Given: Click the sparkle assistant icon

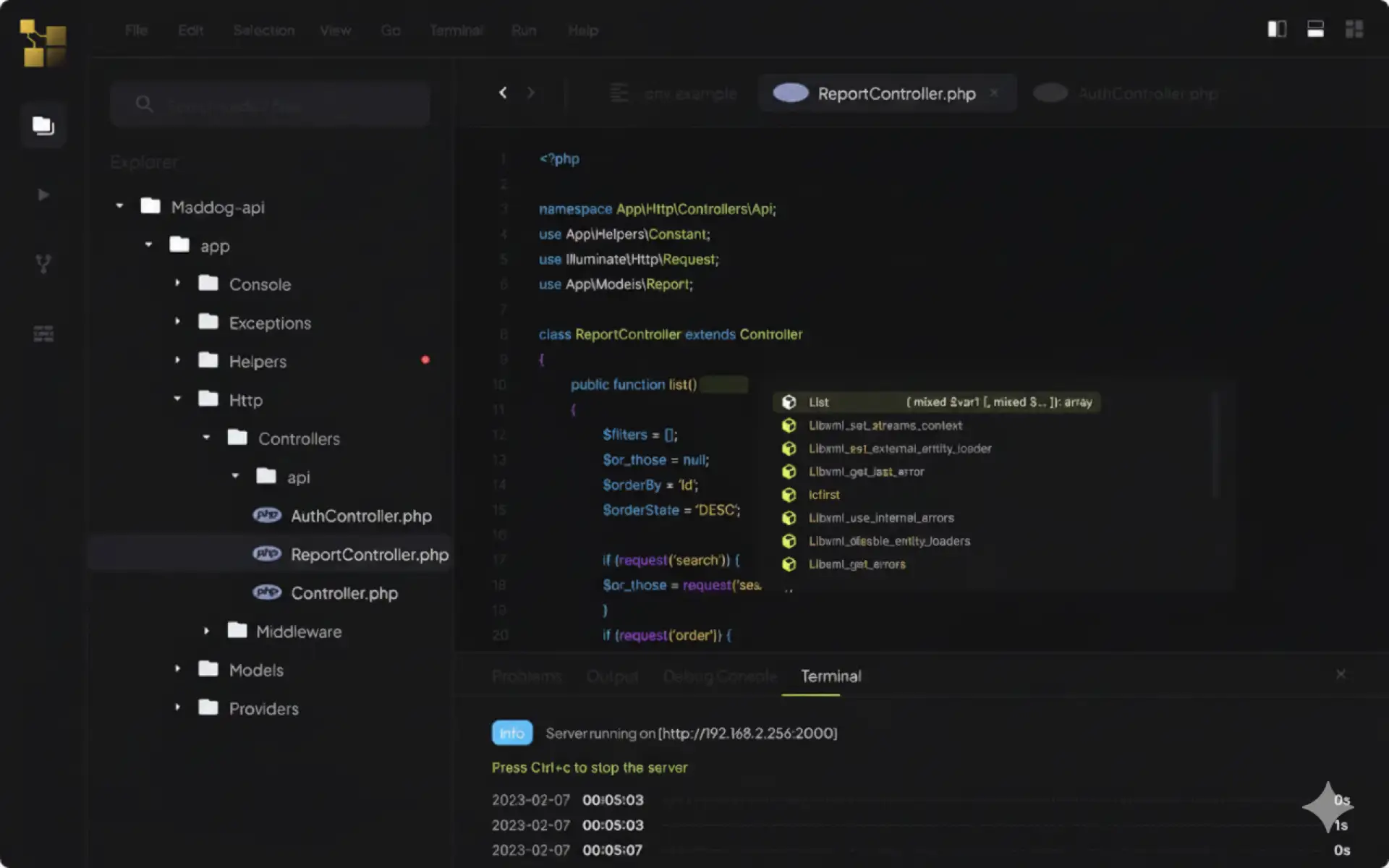Looking at the screenshot, I should coord(1327,807).
